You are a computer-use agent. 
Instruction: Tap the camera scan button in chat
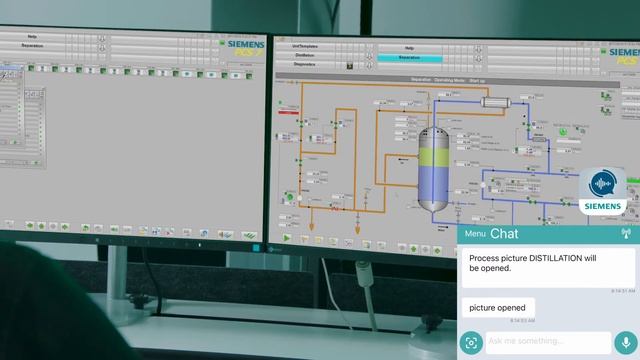[x=471, y=342]
